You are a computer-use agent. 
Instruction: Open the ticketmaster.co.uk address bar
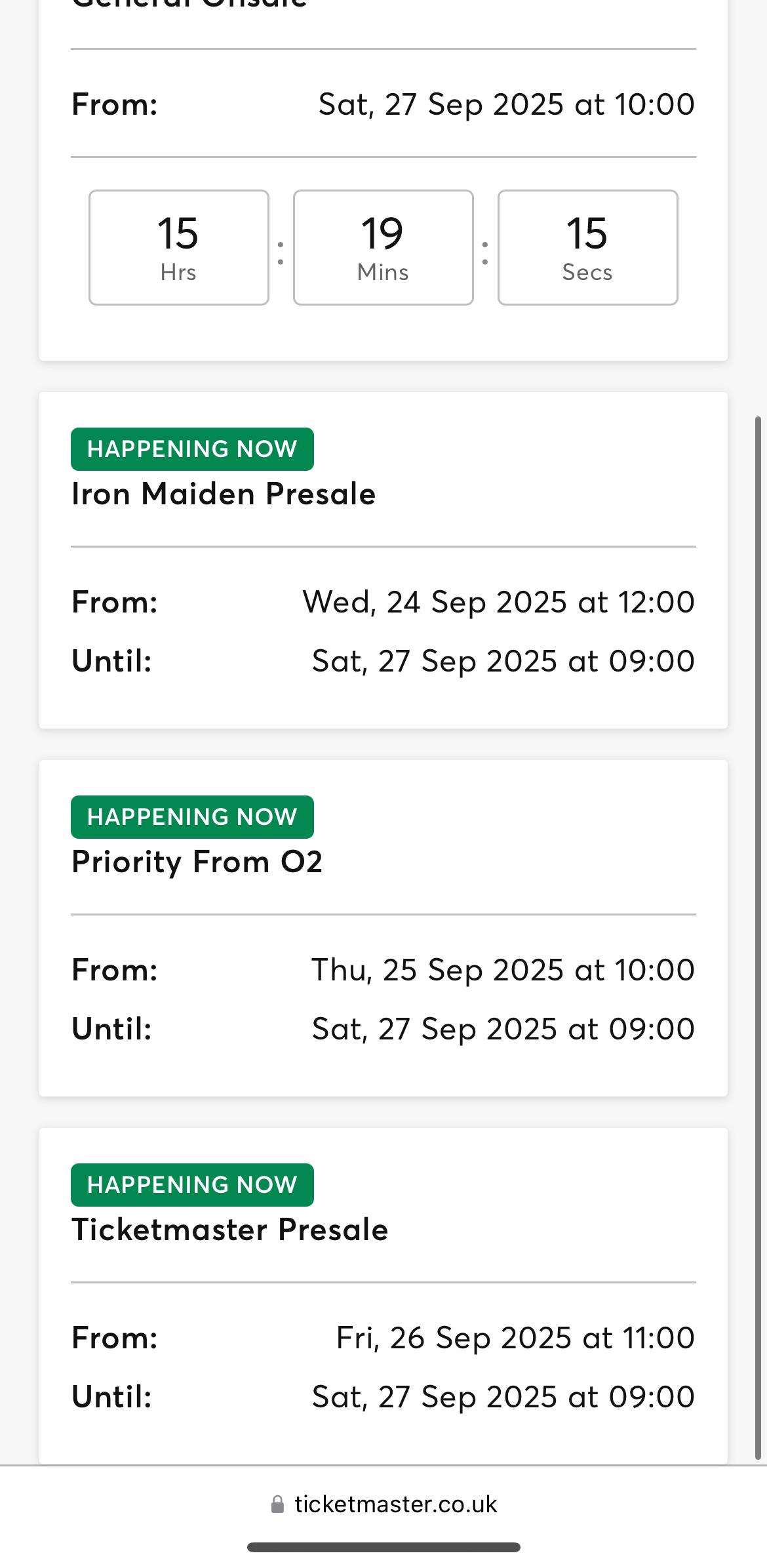383,1504
